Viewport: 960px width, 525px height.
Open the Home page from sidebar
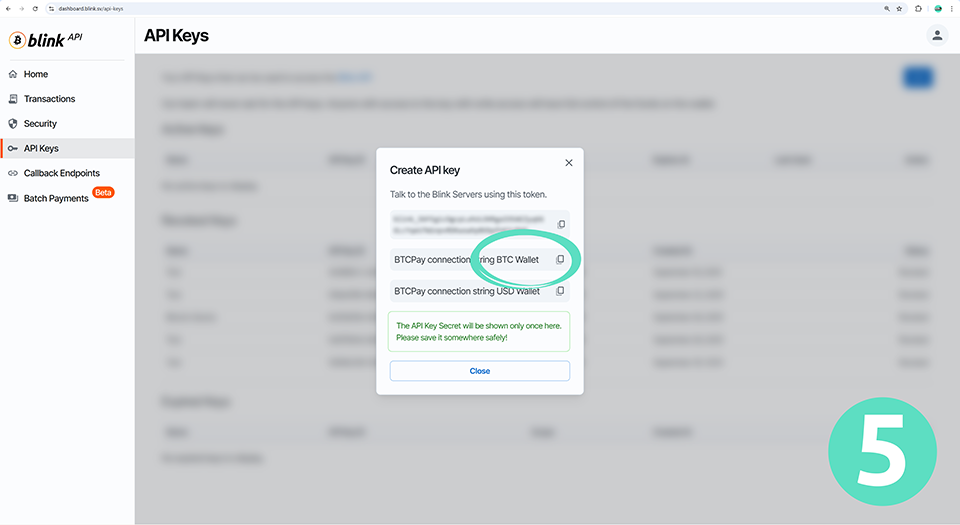click(36, 74)
